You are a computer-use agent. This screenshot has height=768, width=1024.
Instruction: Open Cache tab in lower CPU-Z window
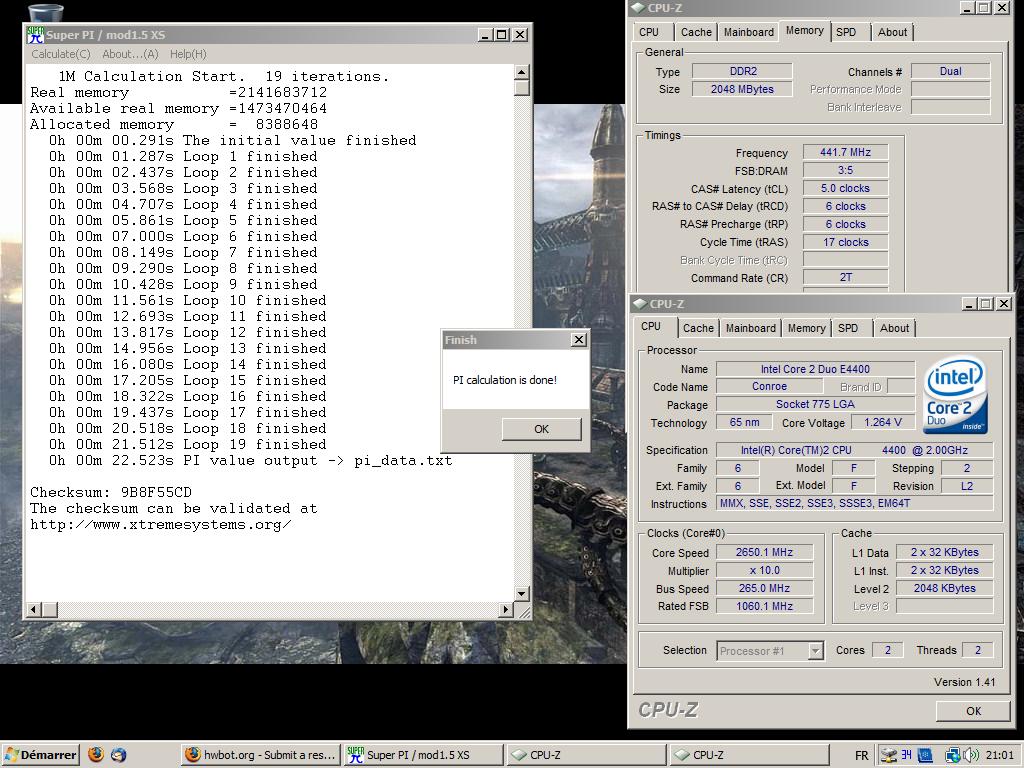click(698, 328)
